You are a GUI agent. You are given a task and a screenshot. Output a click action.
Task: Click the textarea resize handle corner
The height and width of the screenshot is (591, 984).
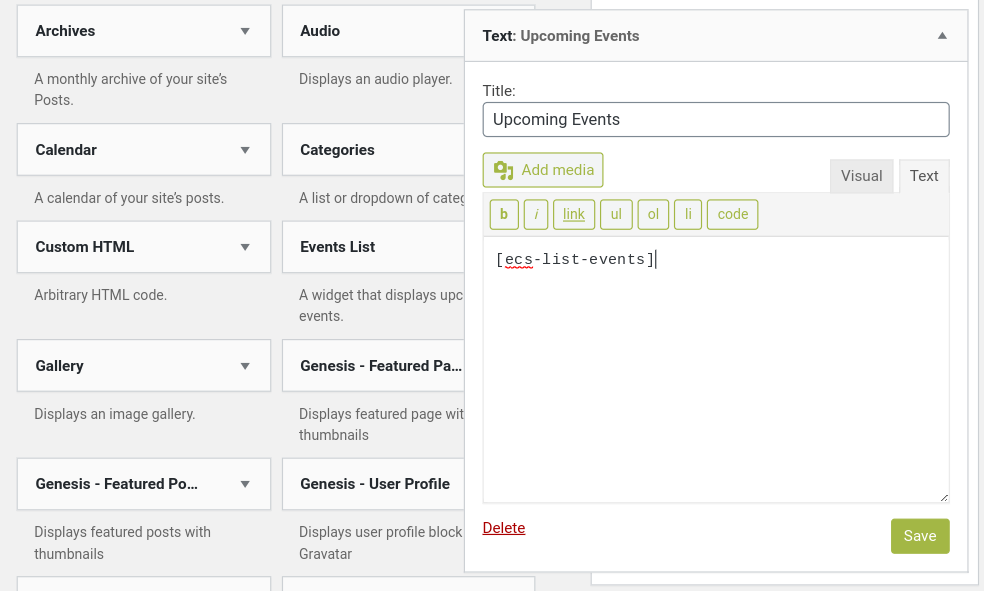coord(944,498)
